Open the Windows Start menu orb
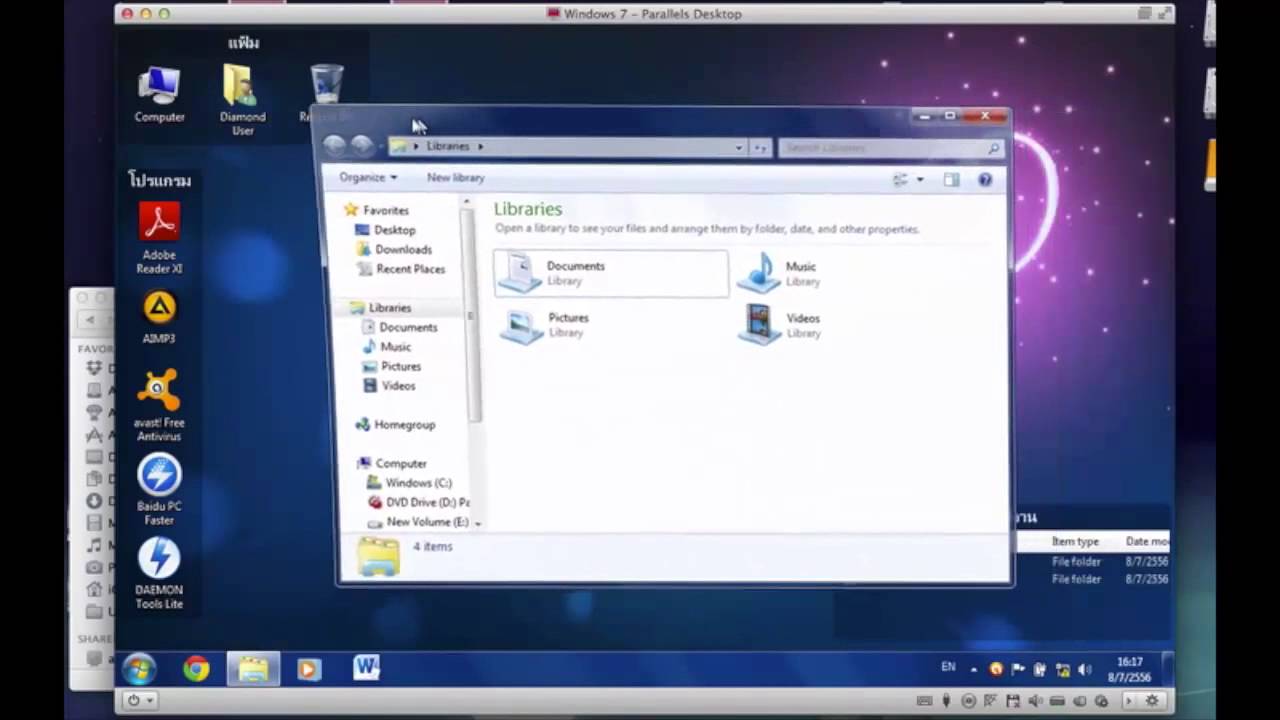Image resolution: width=1280 pixels, height=720 pixels. point(139,669)
